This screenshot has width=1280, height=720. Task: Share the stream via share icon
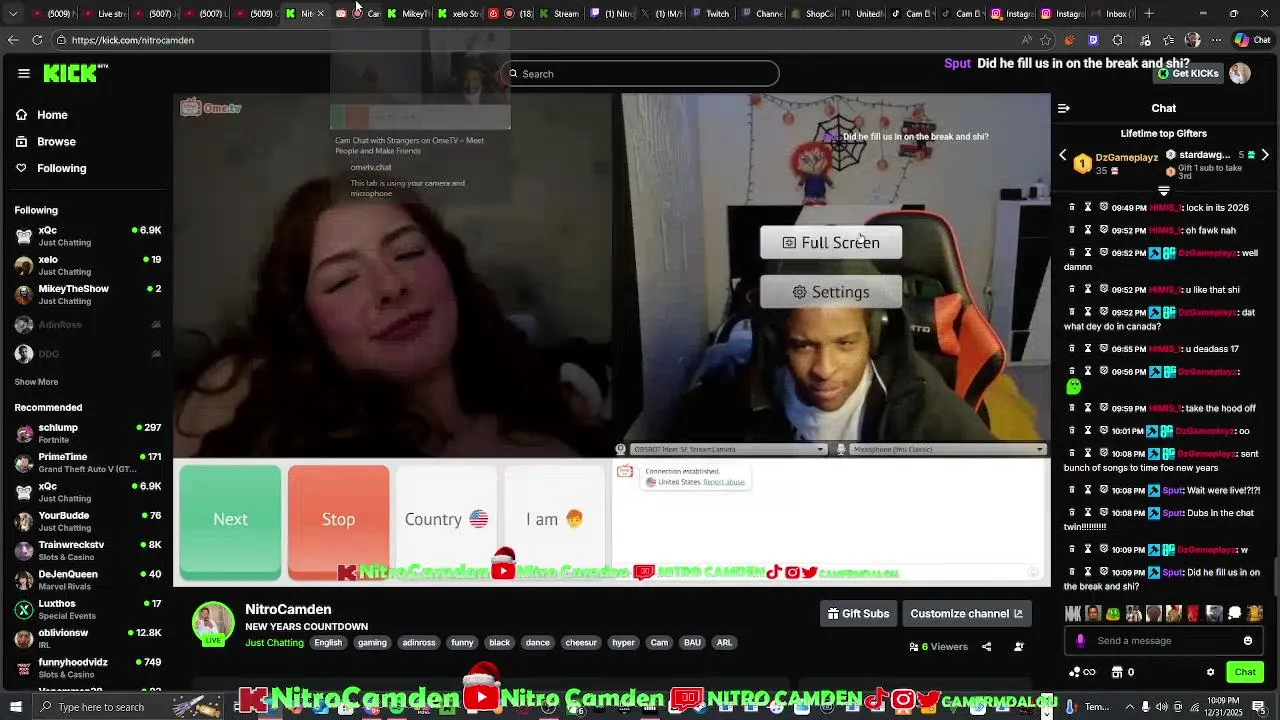pyautogui.click(x=986, y=647)
